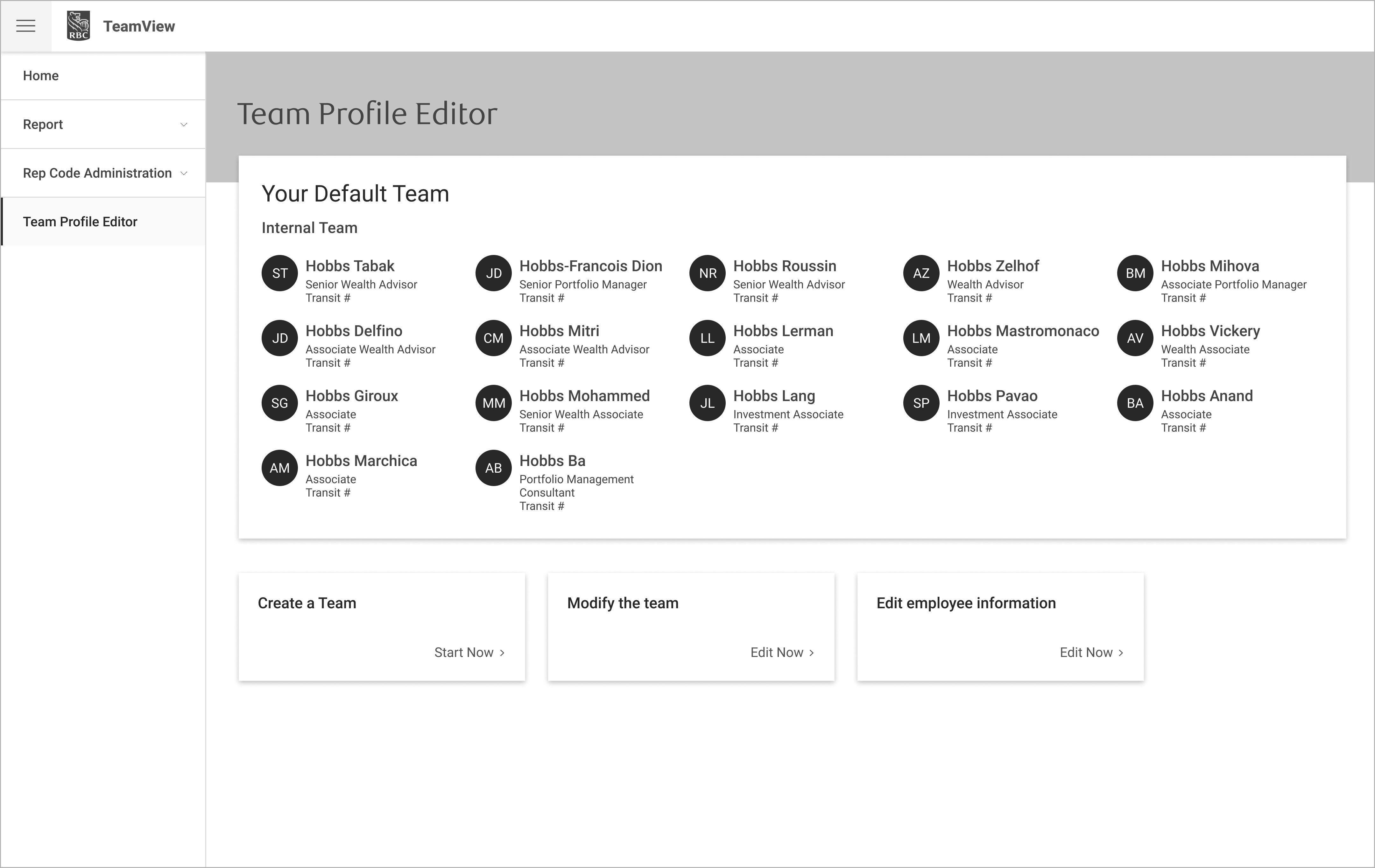Click the RBC logo icon
This screenshot has height=868, width=1375.
pyautogui.click(x=78, y=26)
